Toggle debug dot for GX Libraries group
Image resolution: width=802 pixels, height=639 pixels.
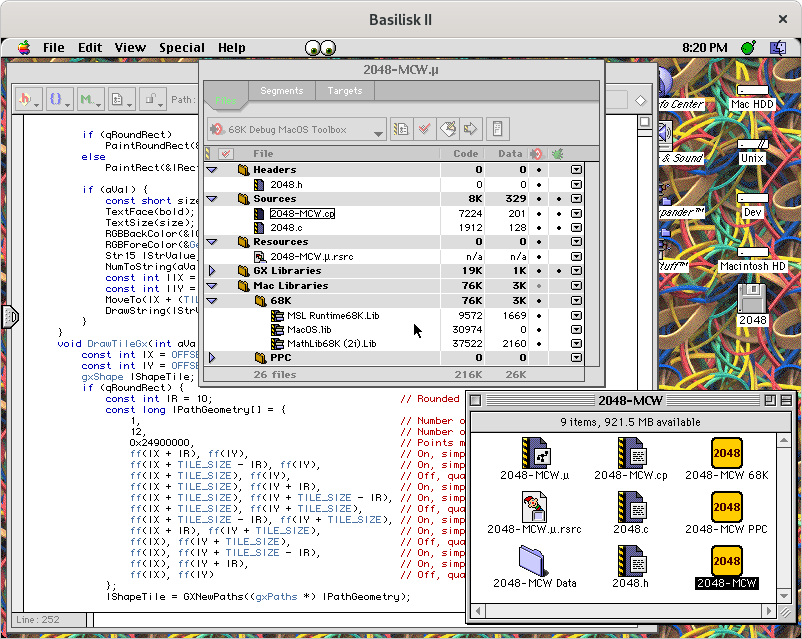[x=559, y=271]
